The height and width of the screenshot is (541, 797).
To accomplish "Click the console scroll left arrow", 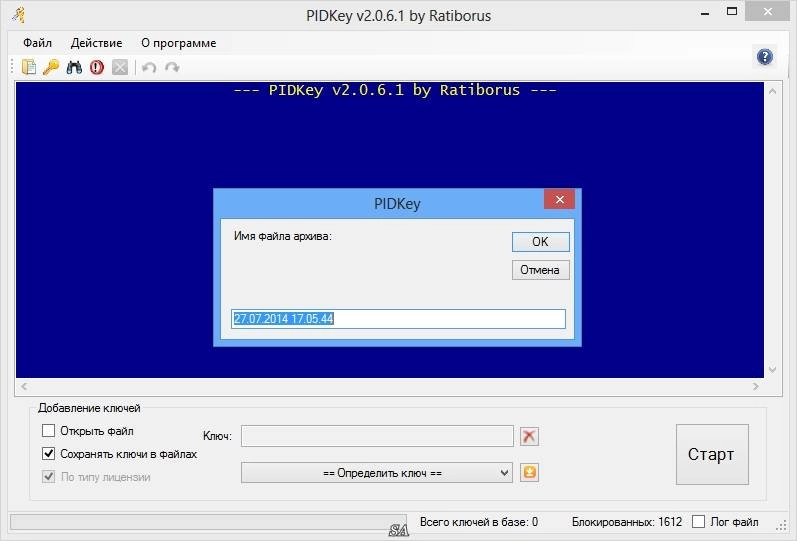I will pyautogui.click(x=24, y=386).
